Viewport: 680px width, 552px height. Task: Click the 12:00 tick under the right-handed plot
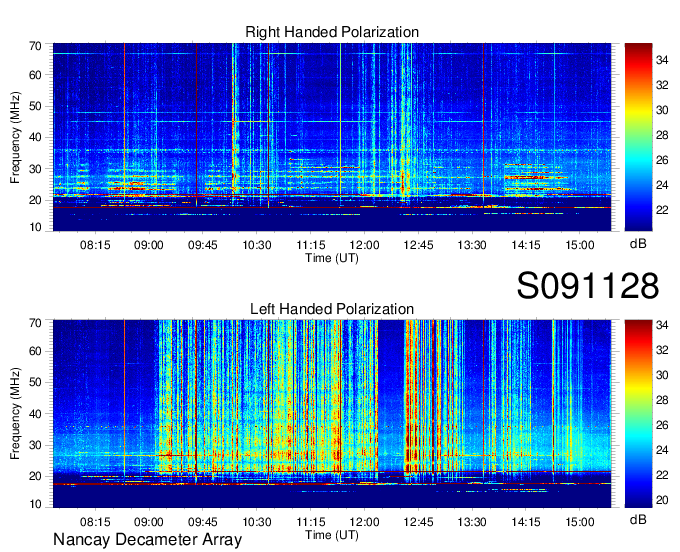pos(364,245)
